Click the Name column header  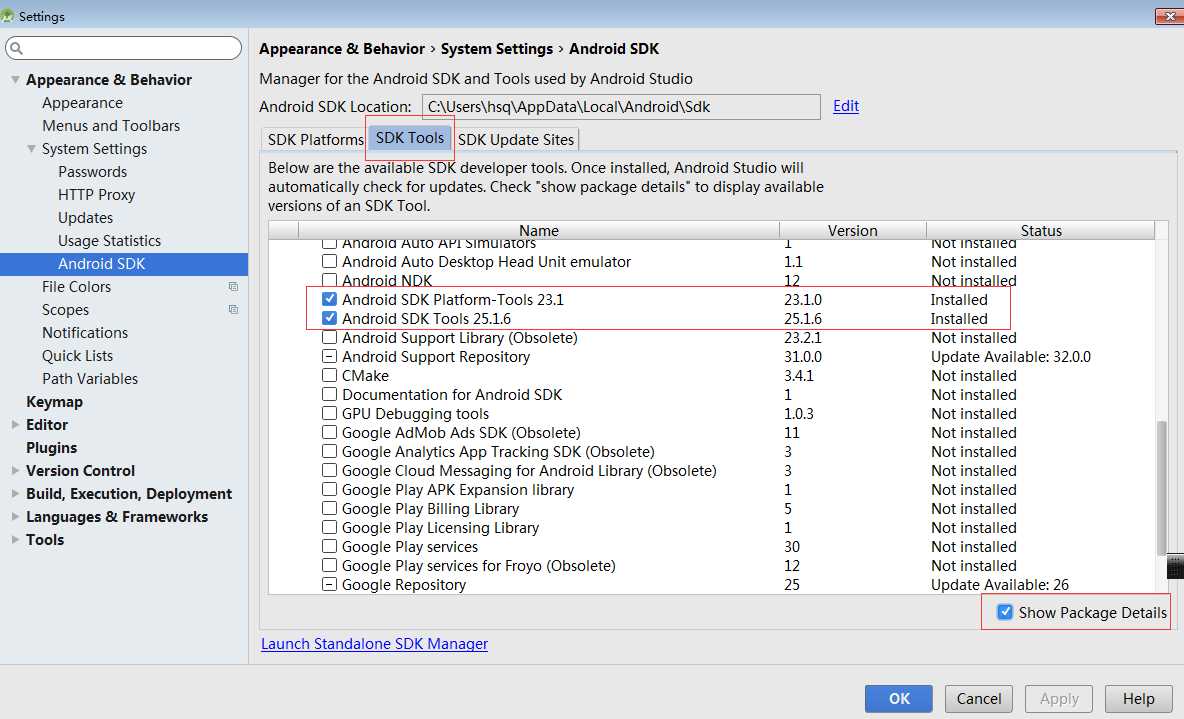[538, 230]
